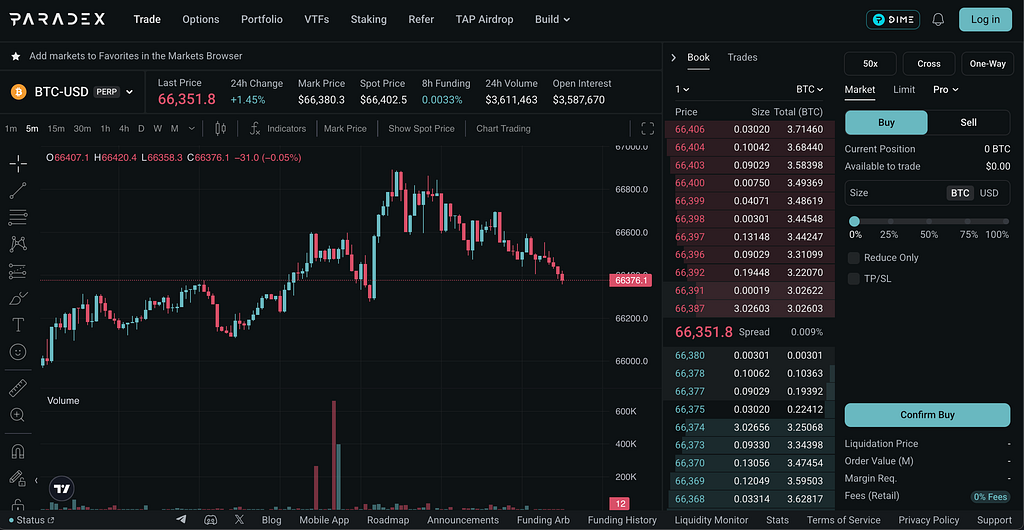This screenshot has height=530, width=1024.
Task: Switch order side to Sell
Action: [x=968, y=123]
